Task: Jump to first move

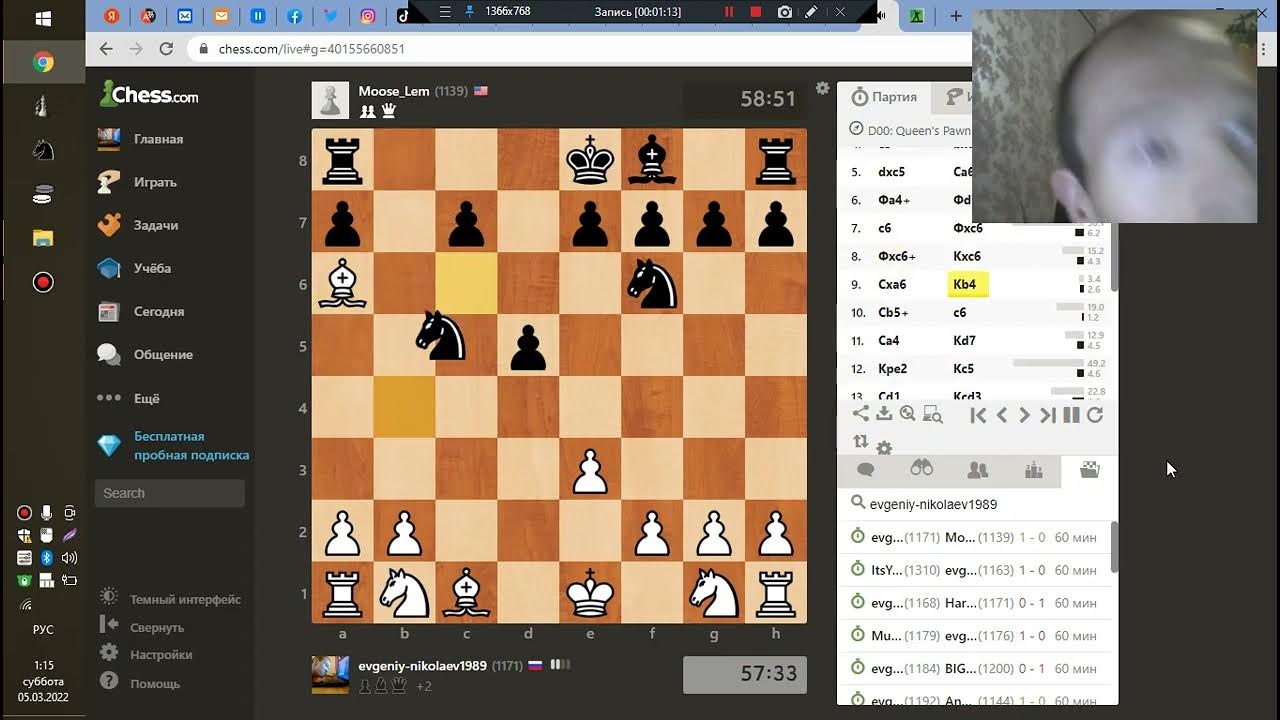Action: tap(978, 415)
